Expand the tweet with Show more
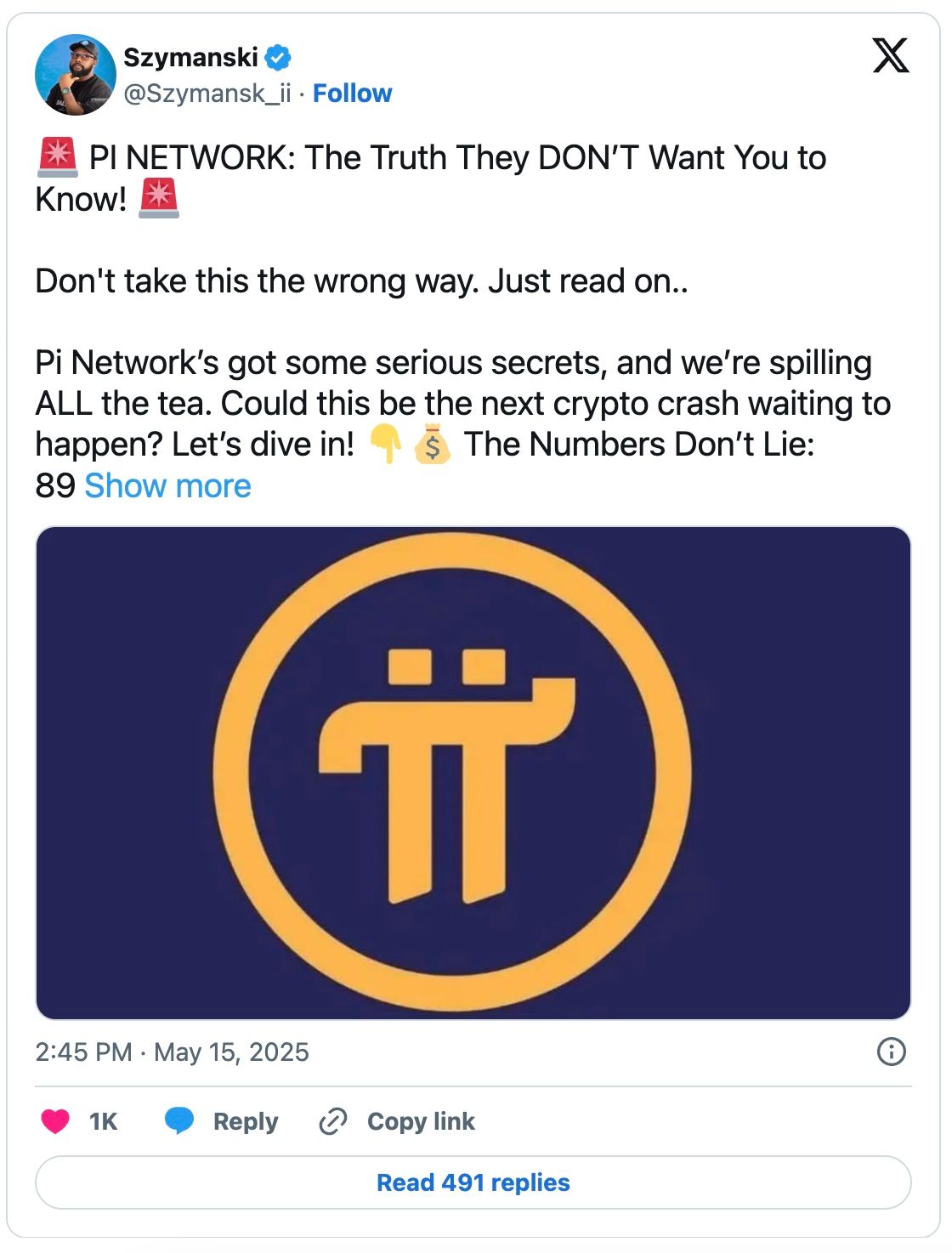The image size is (952, 1253). click(167, 485)
